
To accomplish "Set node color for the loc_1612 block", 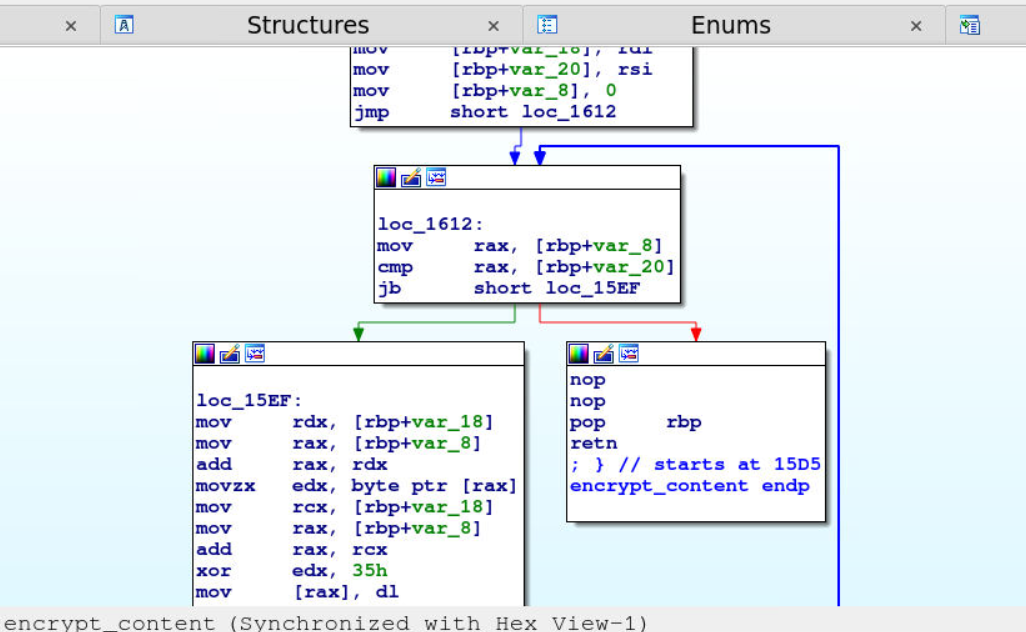I will pyautogui.click(x=386, y=178).
